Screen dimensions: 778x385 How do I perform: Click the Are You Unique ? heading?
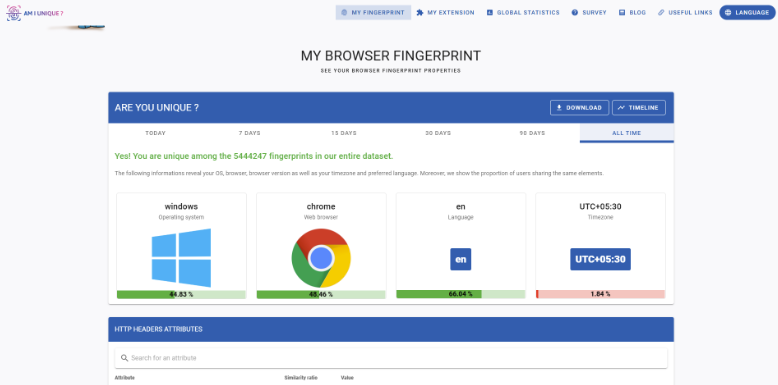[157, 108]
